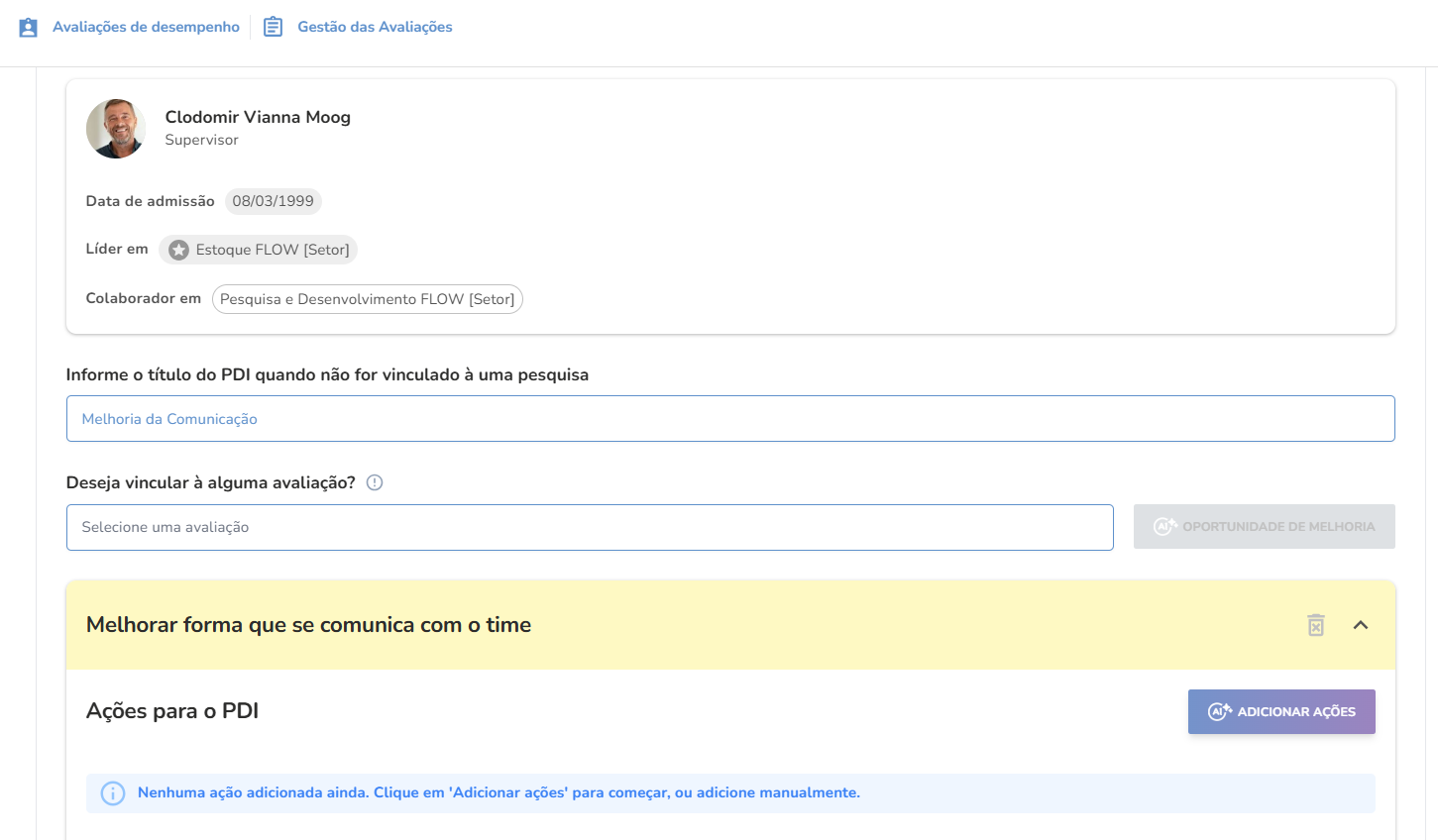Image resolution: width=1438 pixels, height=840 pixels.
Task: Click the info icon beside Deseja vincular
Action: [x=375, y=482]
